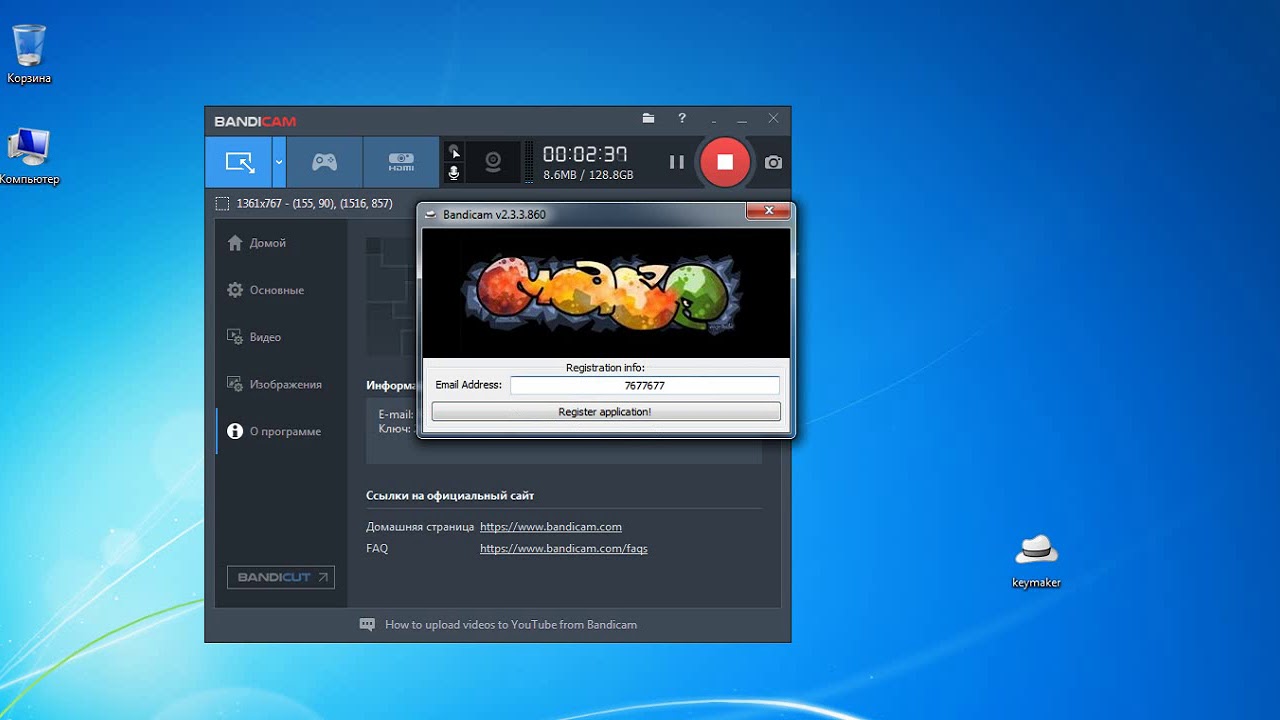Viewport: 1280px width, 720px height.
Task: Open the Видео settings tab
Action: coord(281,337)
